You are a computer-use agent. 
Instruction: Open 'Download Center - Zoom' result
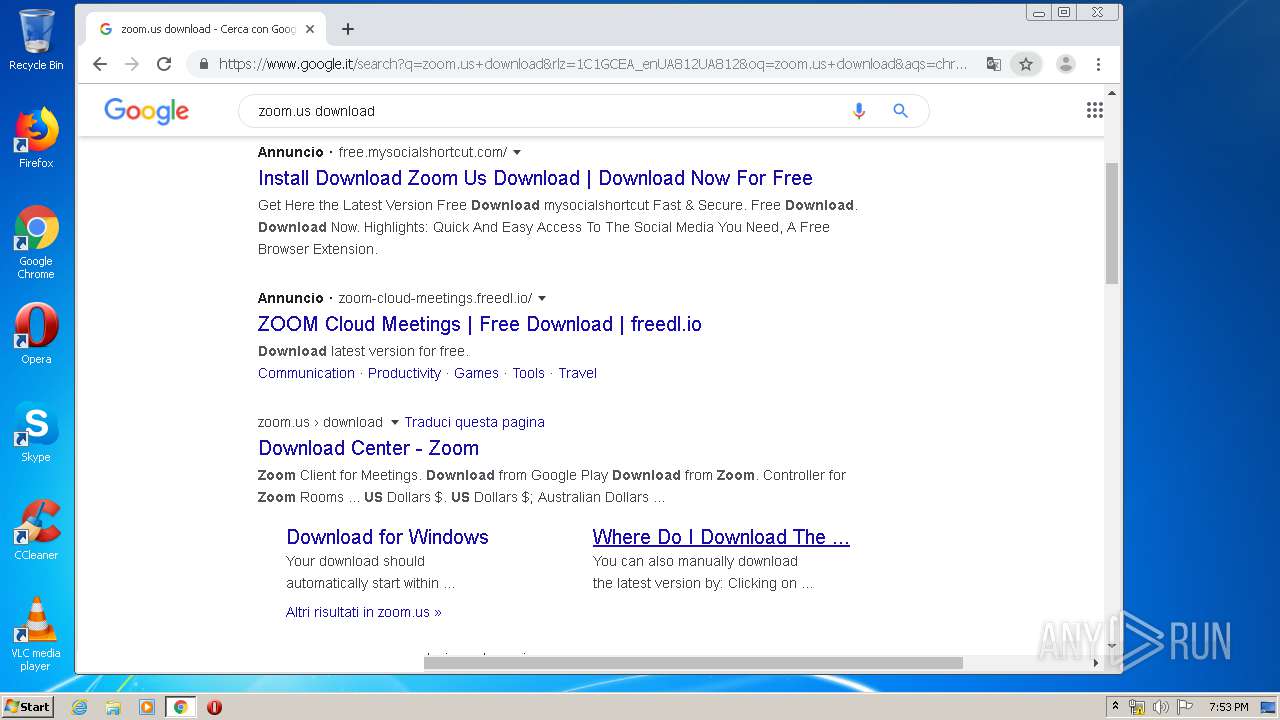point(368,448)
